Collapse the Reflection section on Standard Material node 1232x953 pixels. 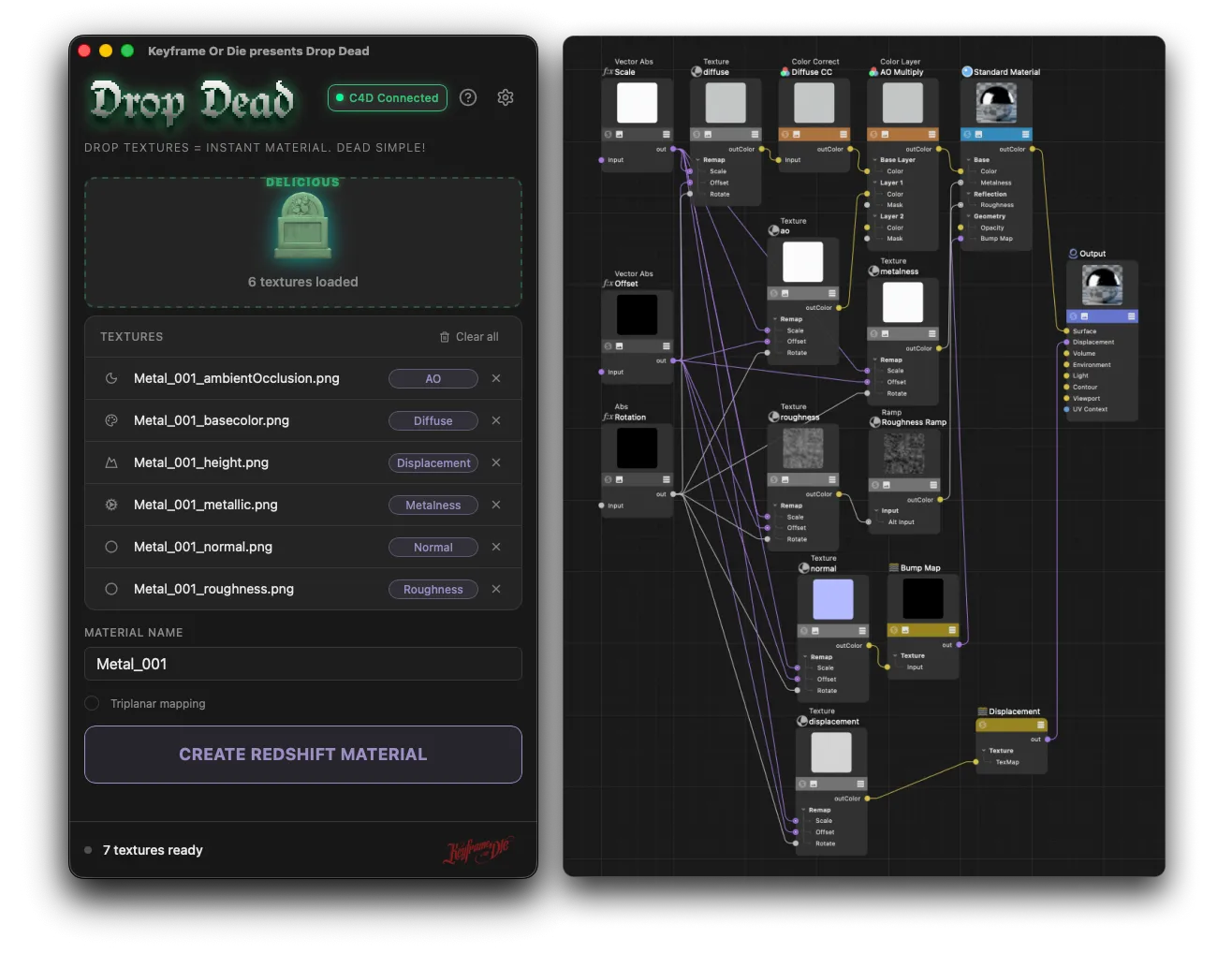click(x=968, y=194)
